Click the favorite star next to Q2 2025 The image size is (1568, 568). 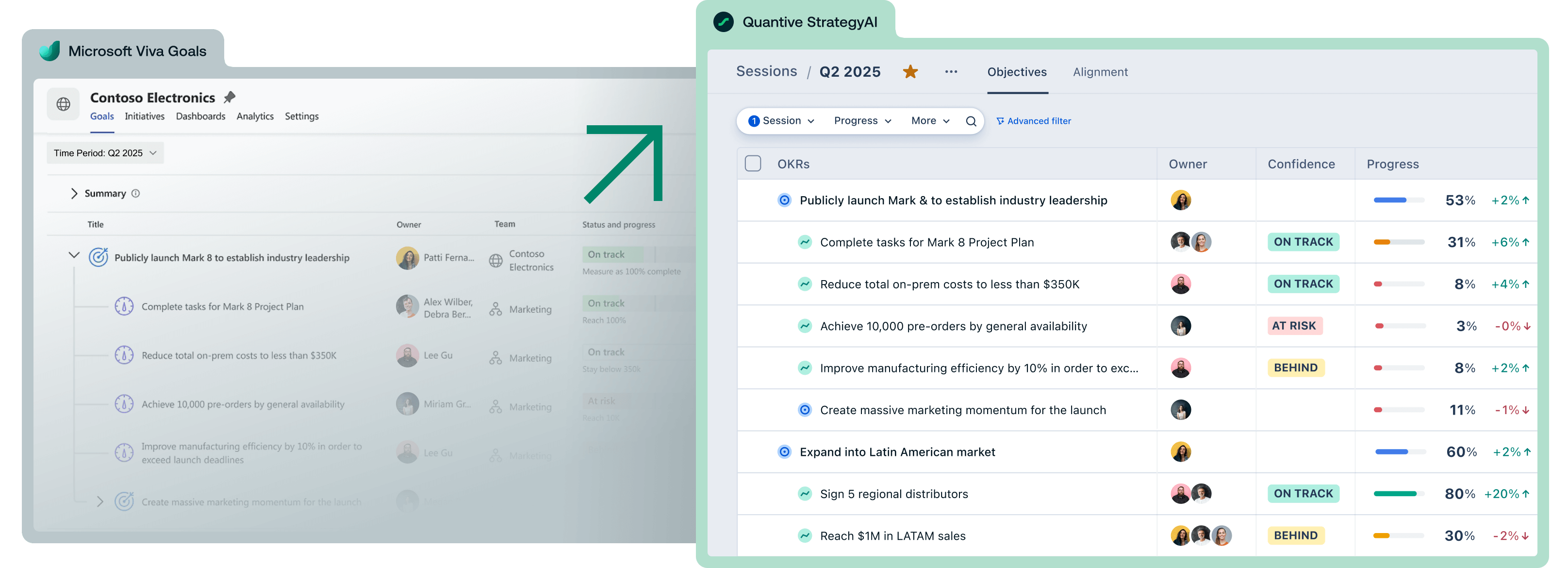pos(910,72)
